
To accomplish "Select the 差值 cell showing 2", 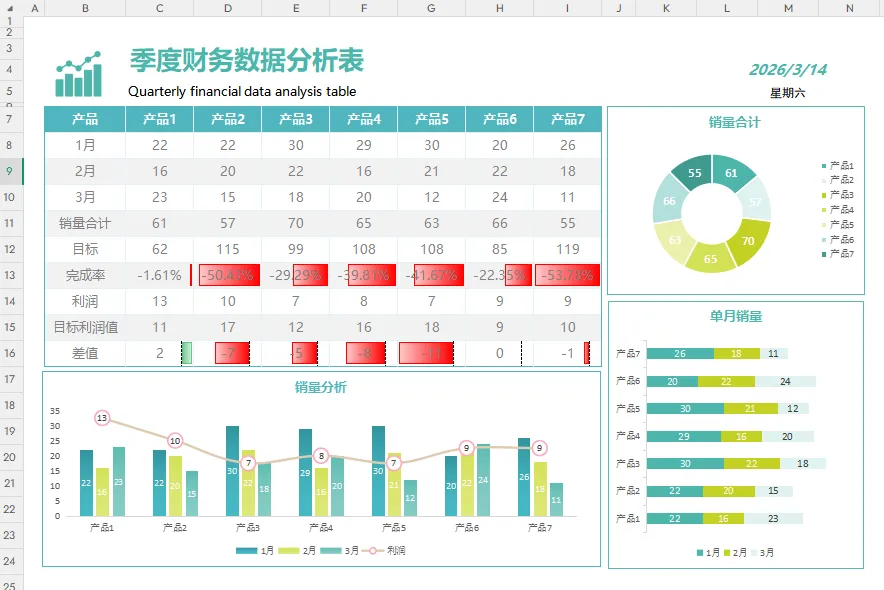I will [x=160, y=353].
